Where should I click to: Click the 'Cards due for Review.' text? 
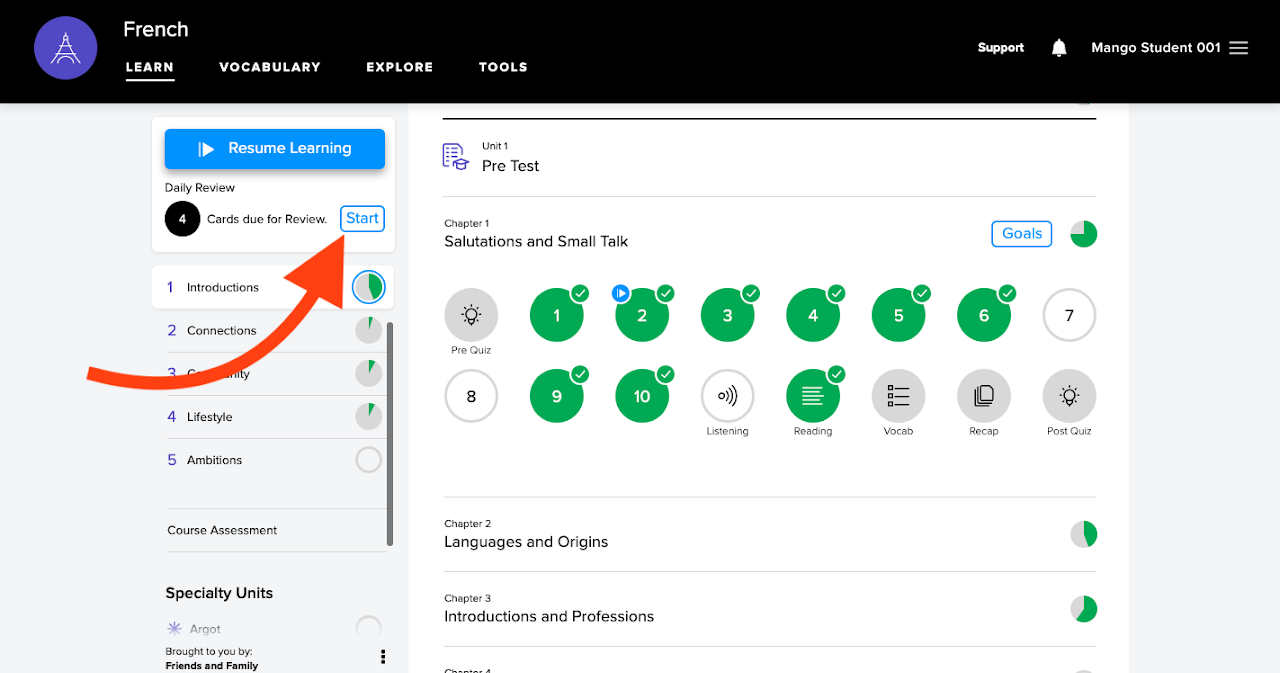point(267,219)
